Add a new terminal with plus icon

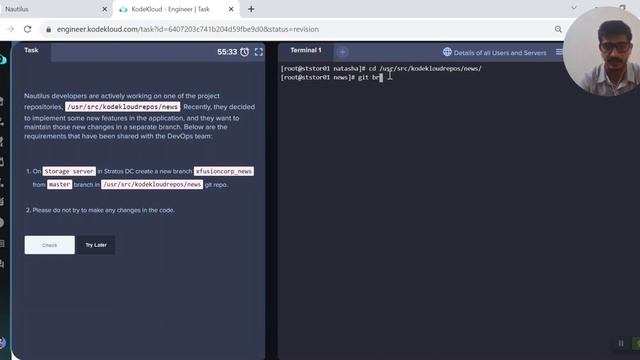tap(342, 52)
